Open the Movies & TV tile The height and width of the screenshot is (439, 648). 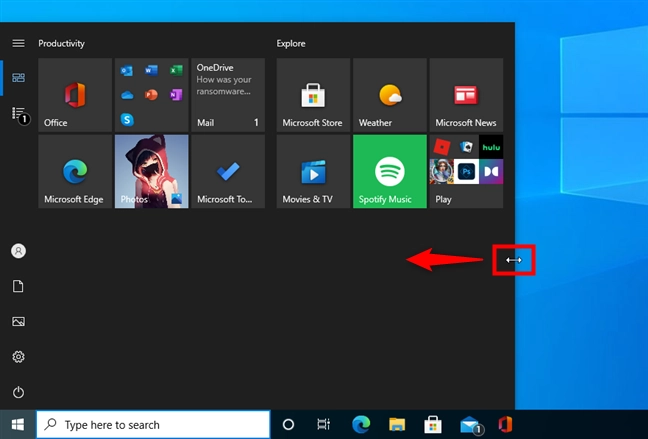pos(313,171)
